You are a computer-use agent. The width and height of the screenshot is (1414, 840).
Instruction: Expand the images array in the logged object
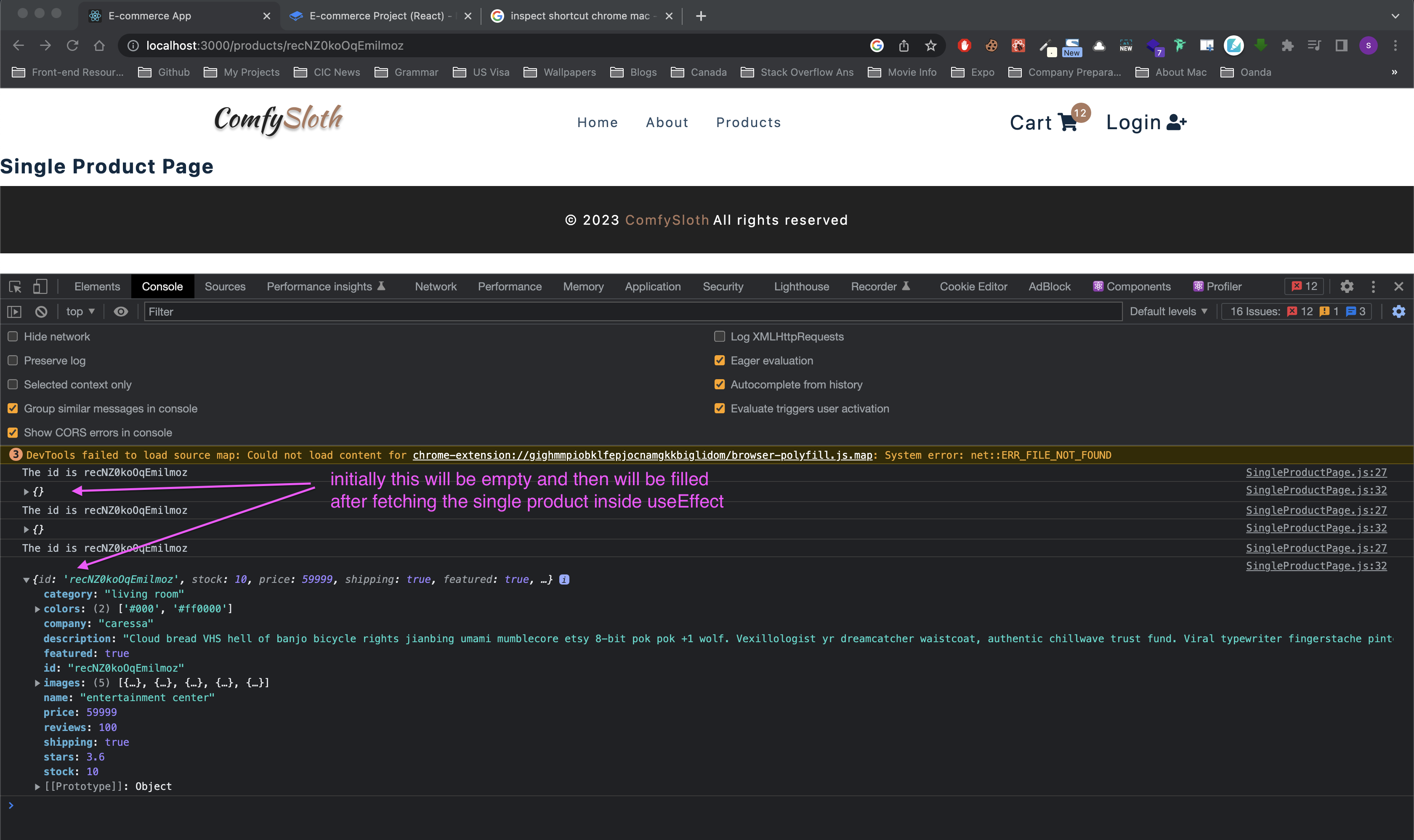tap(37, 683)
